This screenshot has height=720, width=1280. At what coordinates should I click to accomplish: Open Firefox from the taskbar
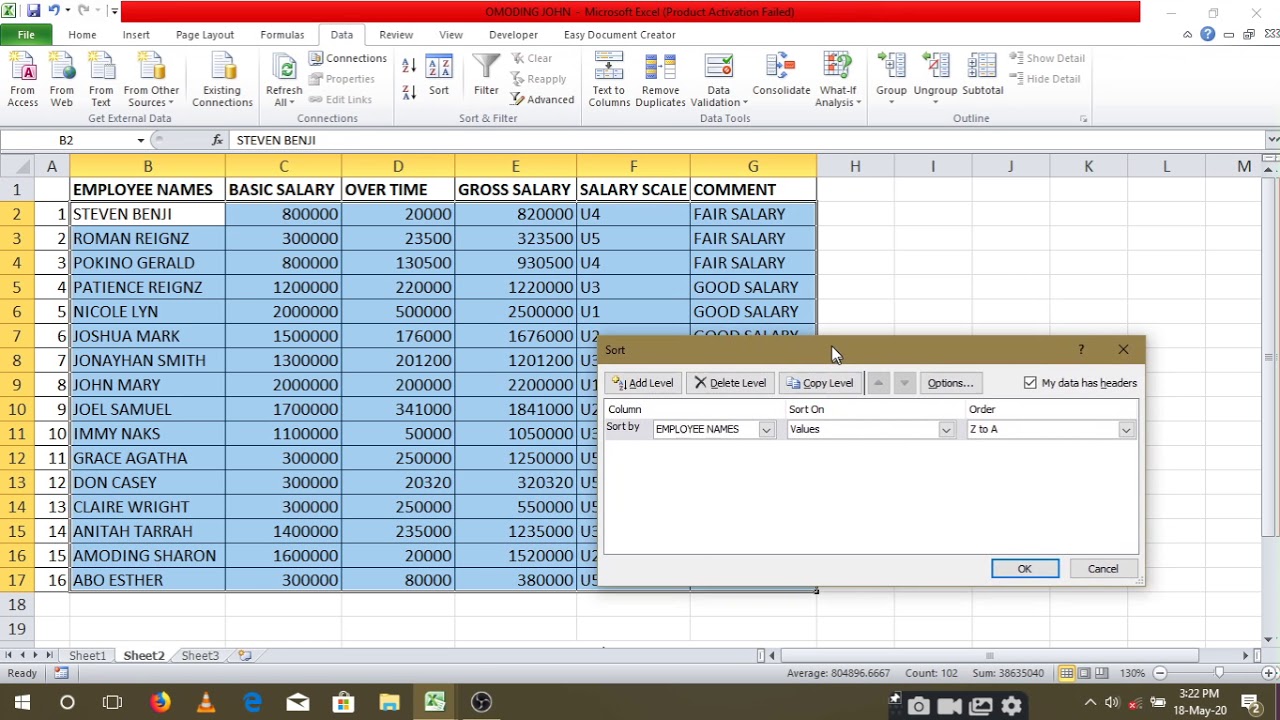[x=160, y=702]
